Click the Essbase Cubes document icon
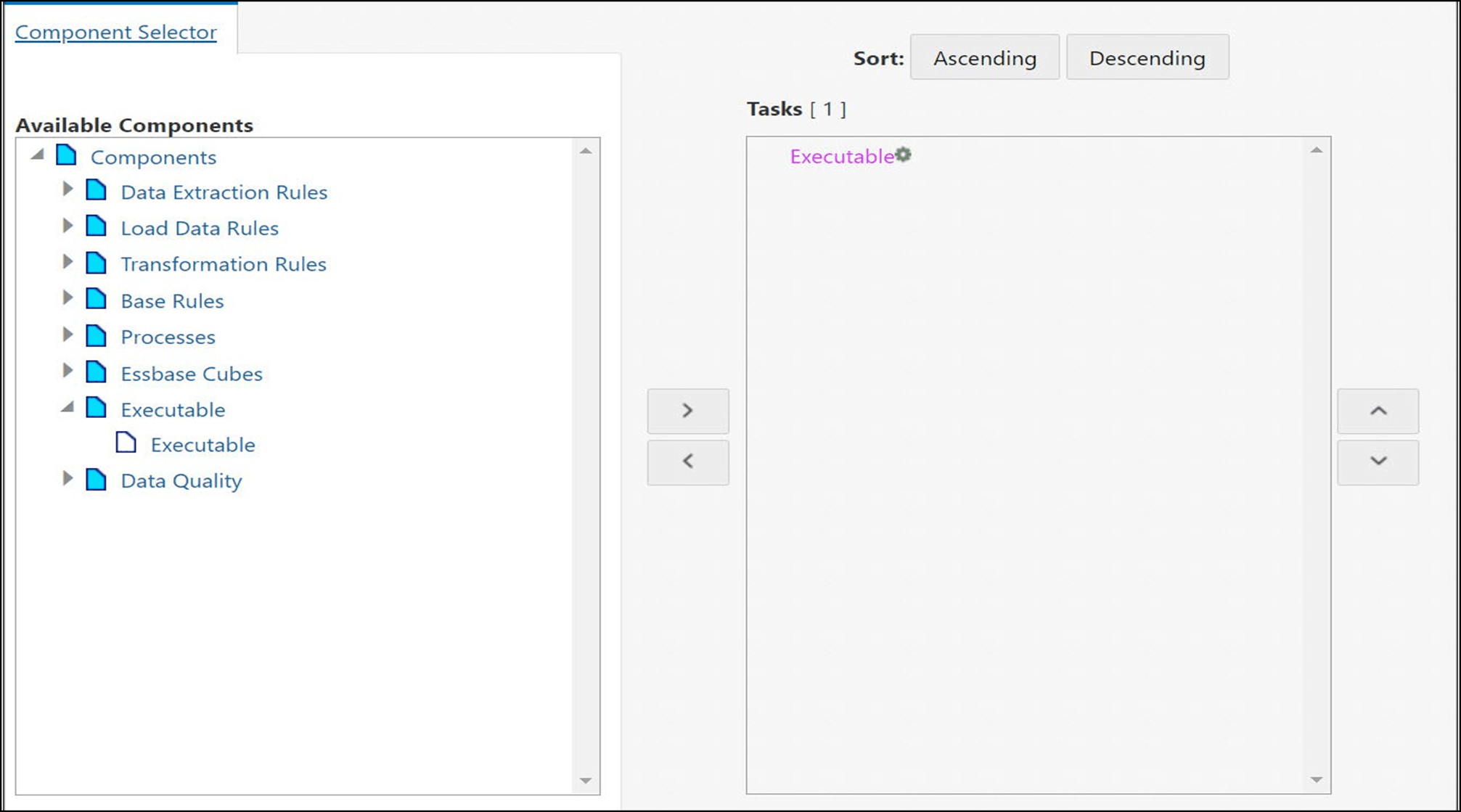 tap(97, 372)
